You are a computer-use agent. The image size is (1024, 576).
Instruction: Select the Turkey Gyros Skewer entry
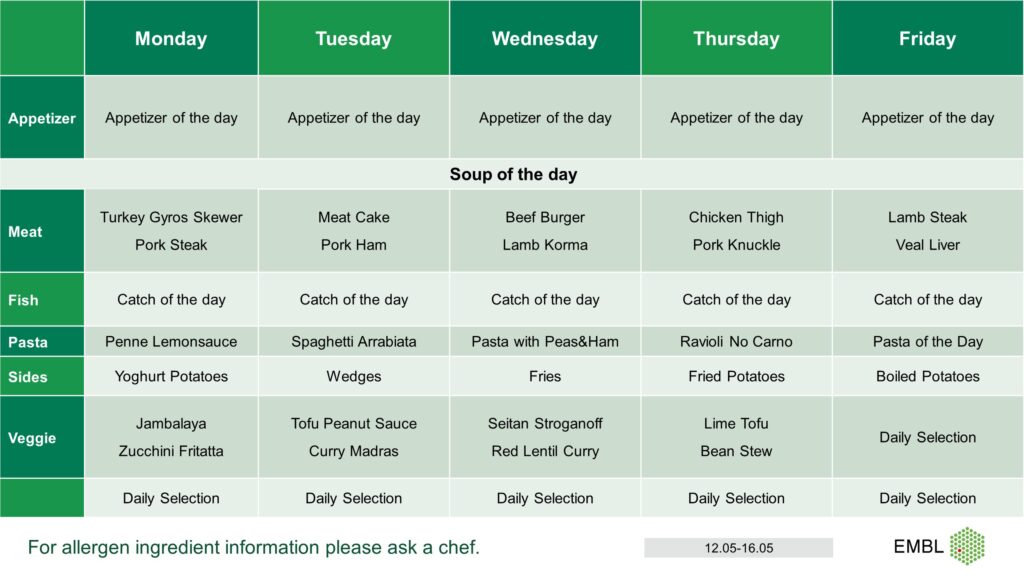click(x=171, y=217)
